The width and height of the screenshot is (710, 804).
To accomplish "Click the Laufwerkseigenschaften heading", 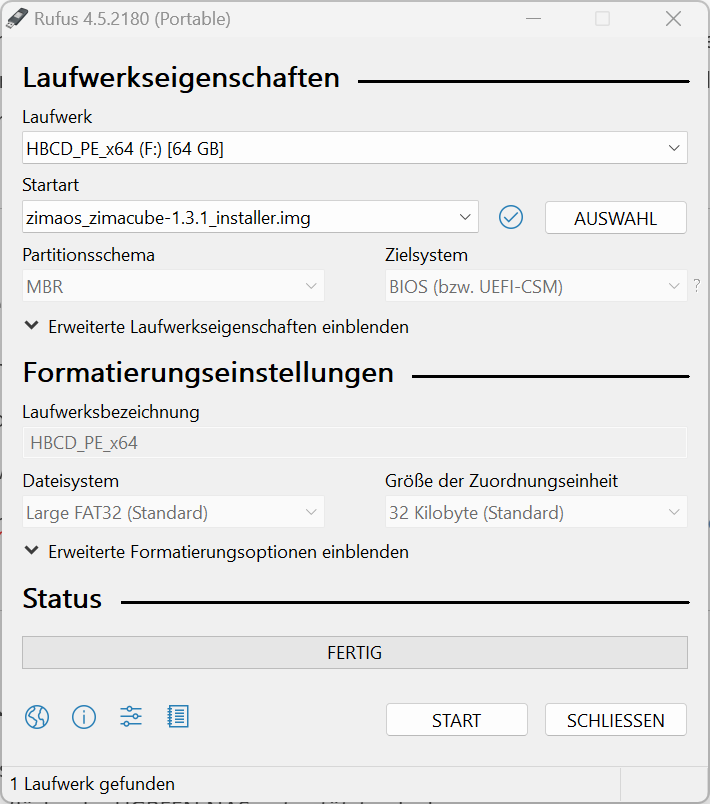I will pos(181,77).
